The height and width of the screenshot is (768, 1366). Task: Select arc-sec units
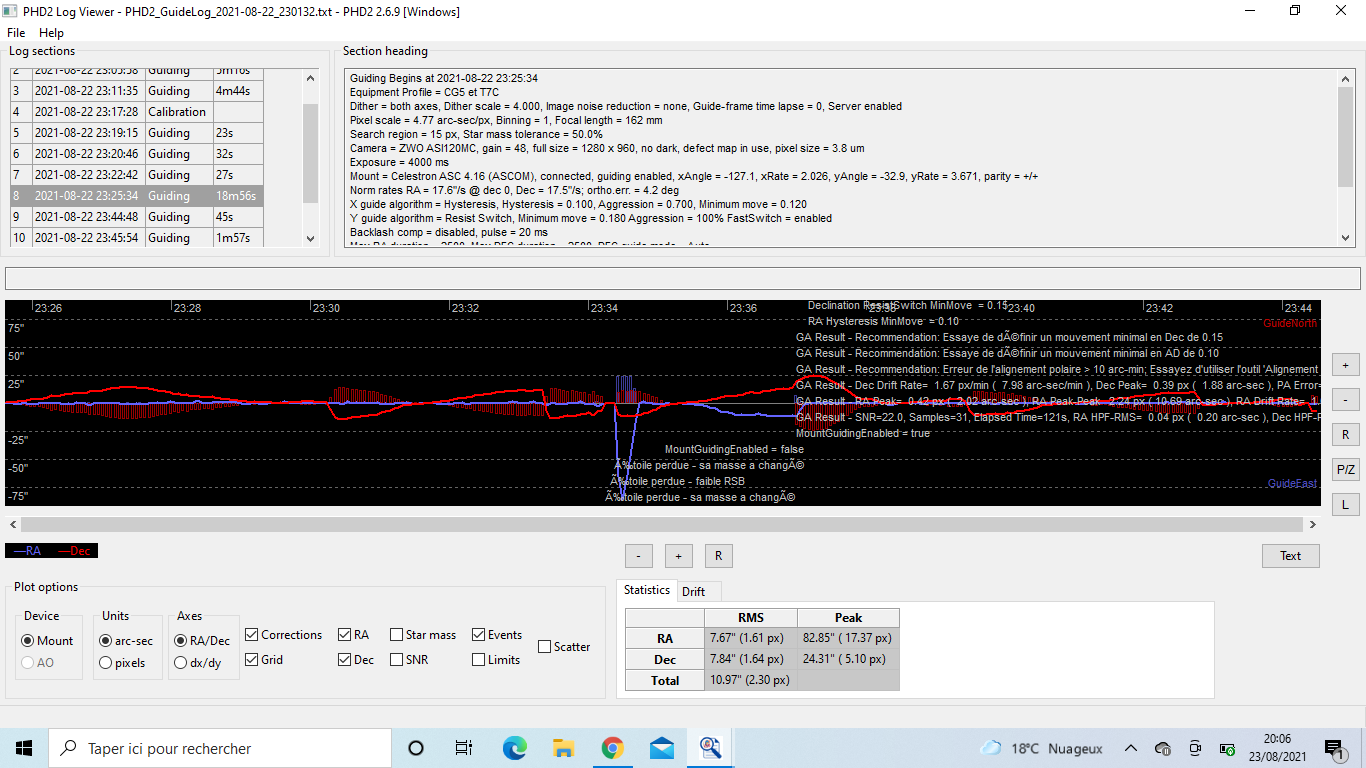coord(126,640)
